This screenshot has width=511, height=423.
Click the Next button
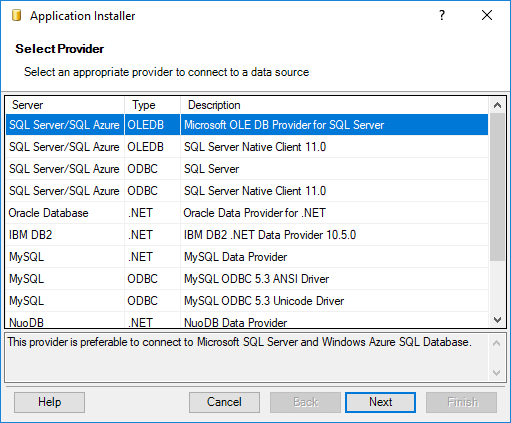[380, 402]
